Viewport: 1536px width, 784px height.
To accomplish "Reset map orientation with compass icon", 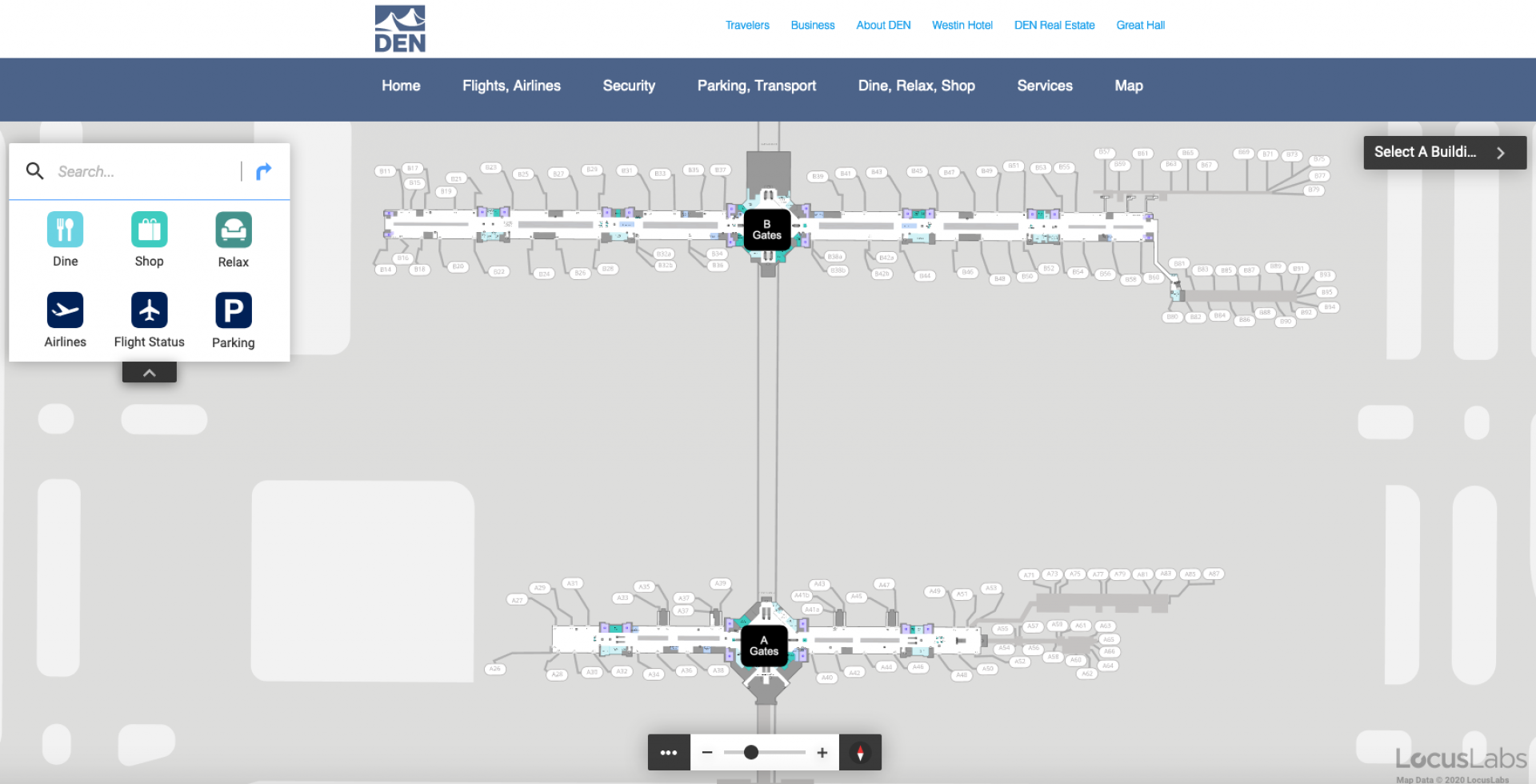I will tap(860, 753).
